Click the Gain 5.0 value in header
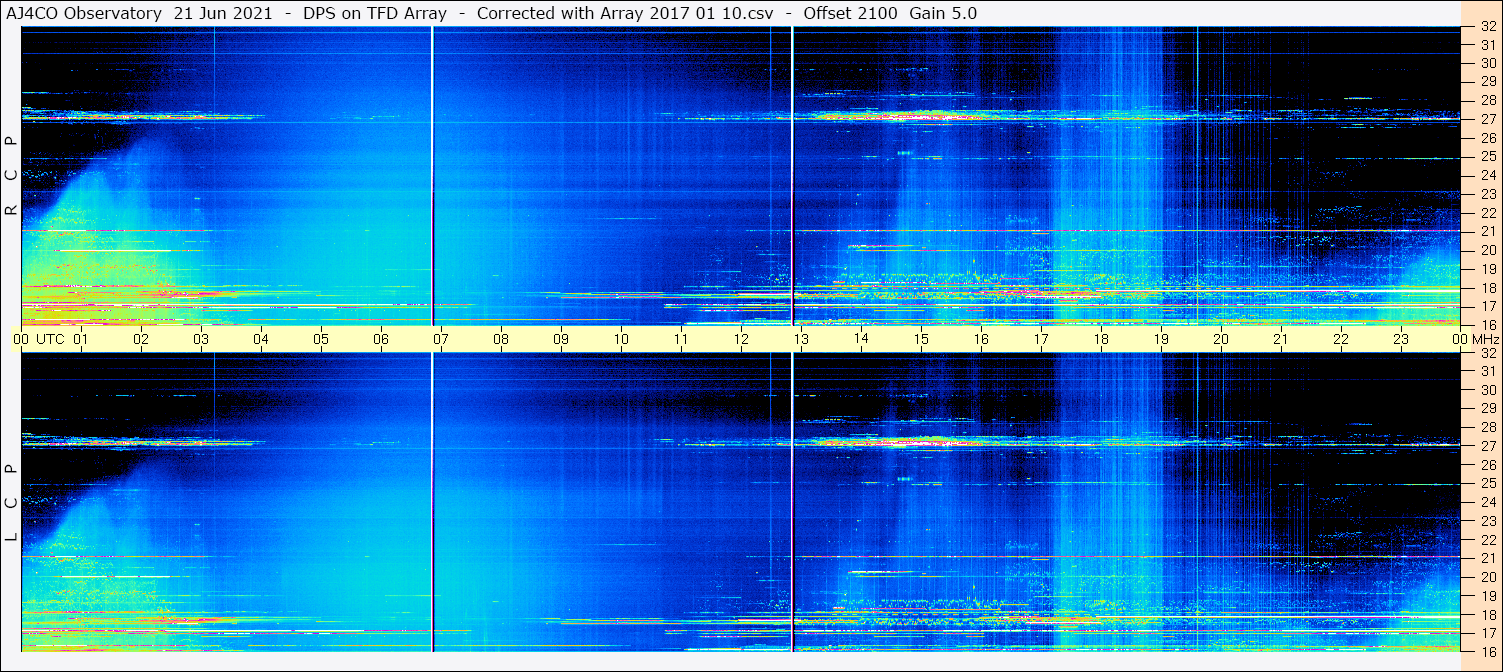This screenshot has height=672, width=1503. pyautogui.click(x=943, y=13)
